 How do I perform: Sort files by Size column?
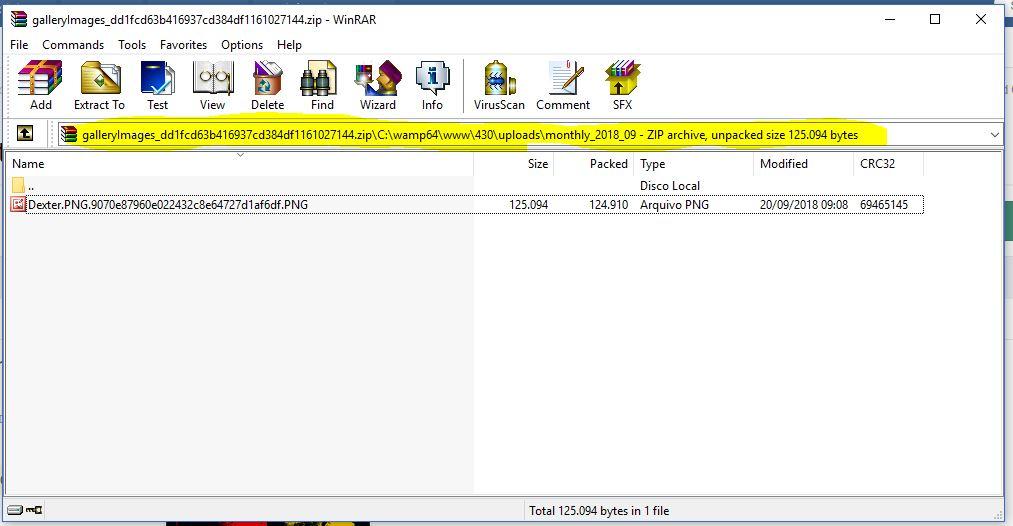(514, 163)
